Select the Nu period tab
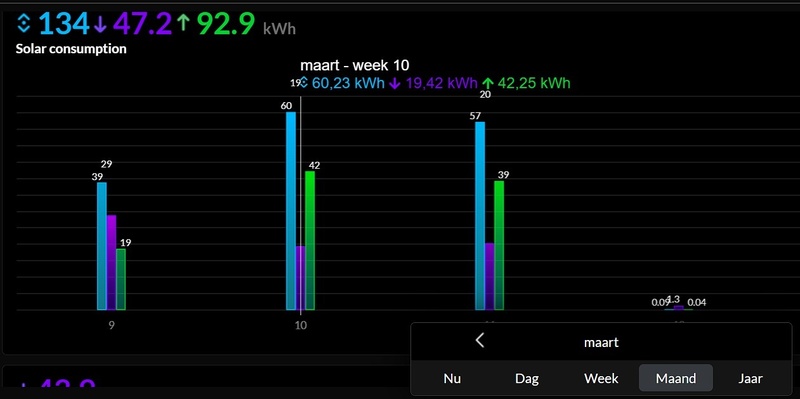The width and height of the screenshot is (800, 399). tap(452, 378)
